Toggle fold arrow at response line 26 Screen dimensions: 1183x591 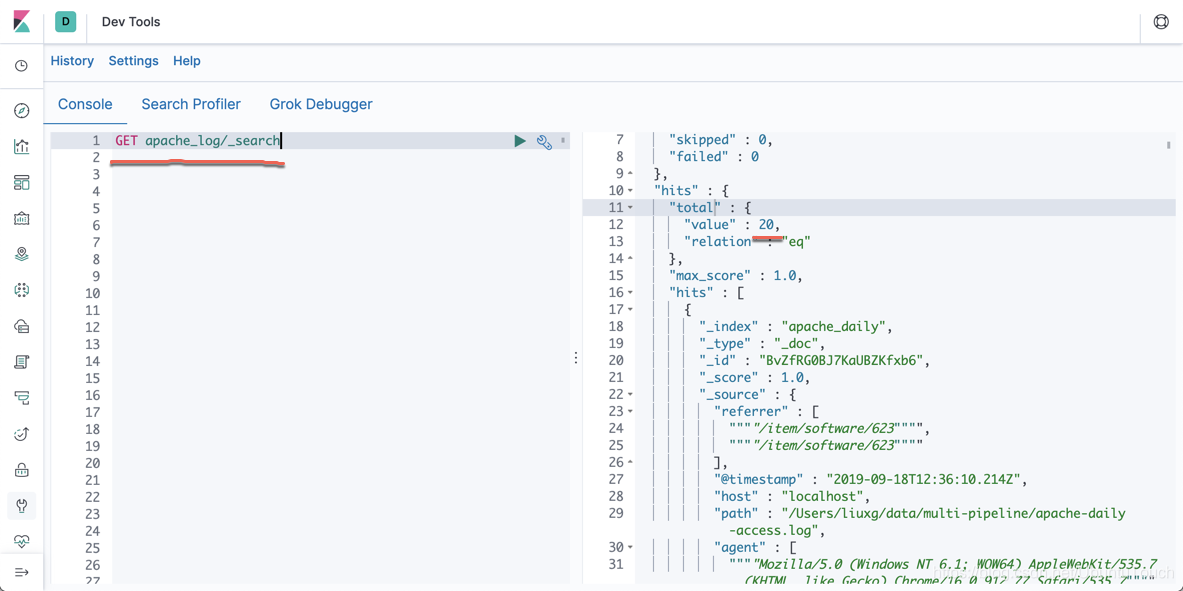(x=631, y=463)
